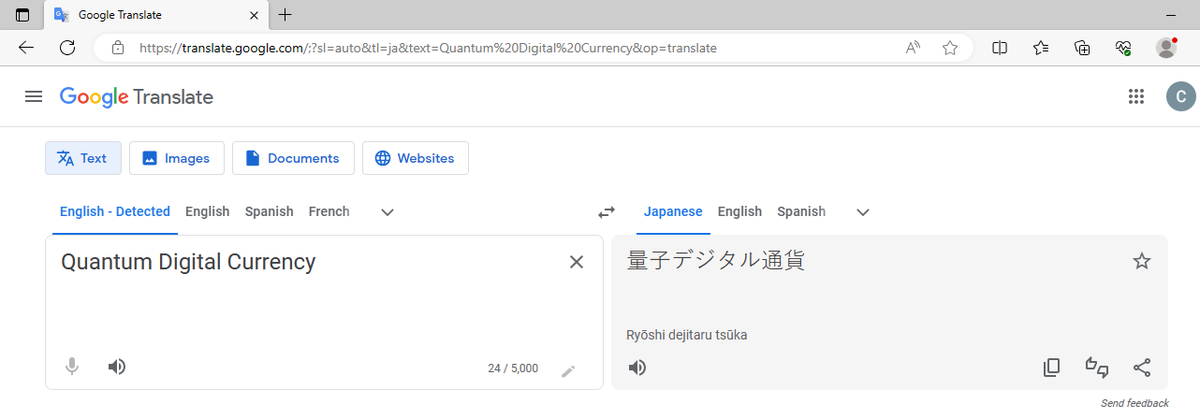Open split screen view
This screenshot has height=419, width=1200.
(x=1000, y=47)
